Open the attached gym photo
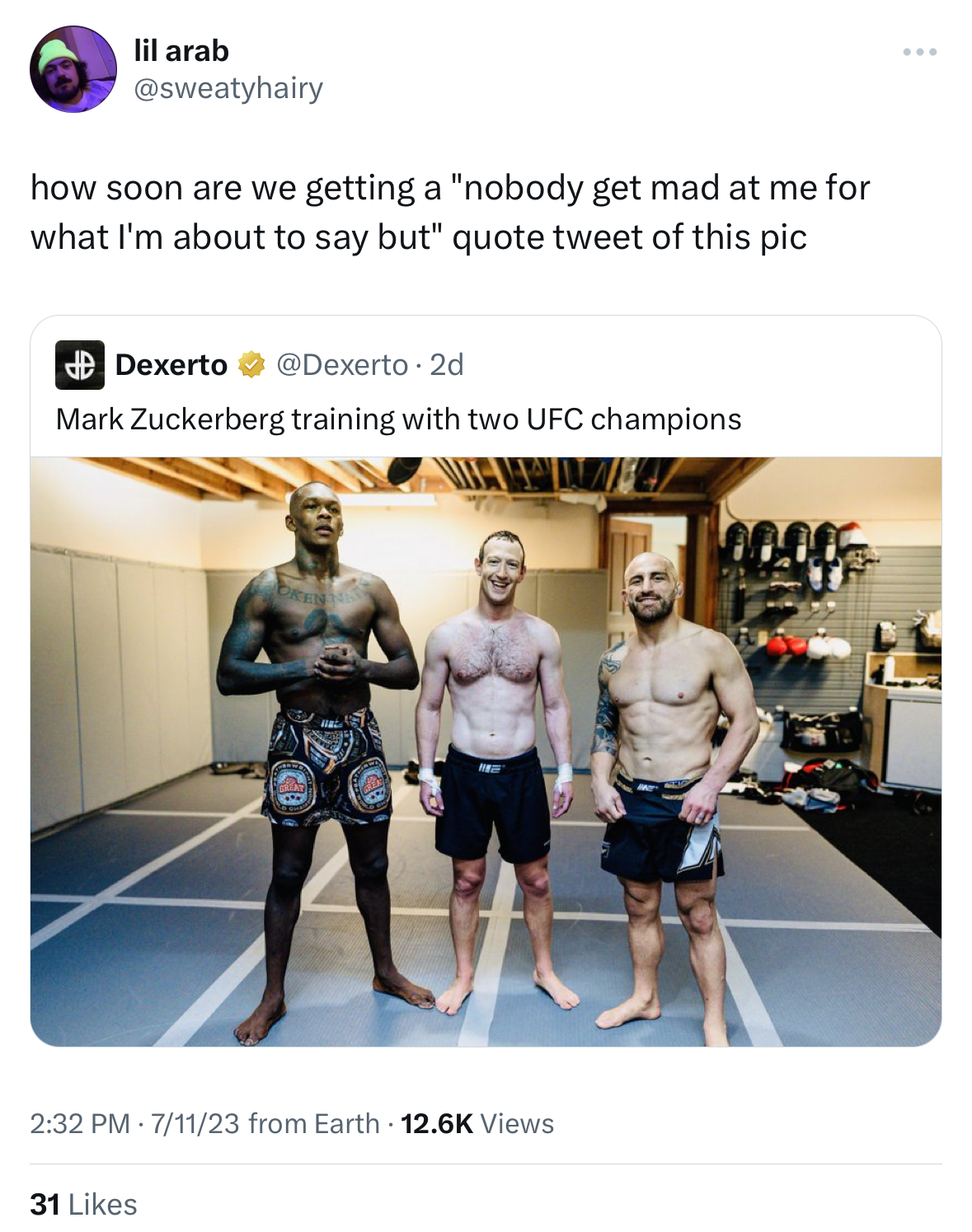This screenshot has height=1232, width=972. pos(486,752)
